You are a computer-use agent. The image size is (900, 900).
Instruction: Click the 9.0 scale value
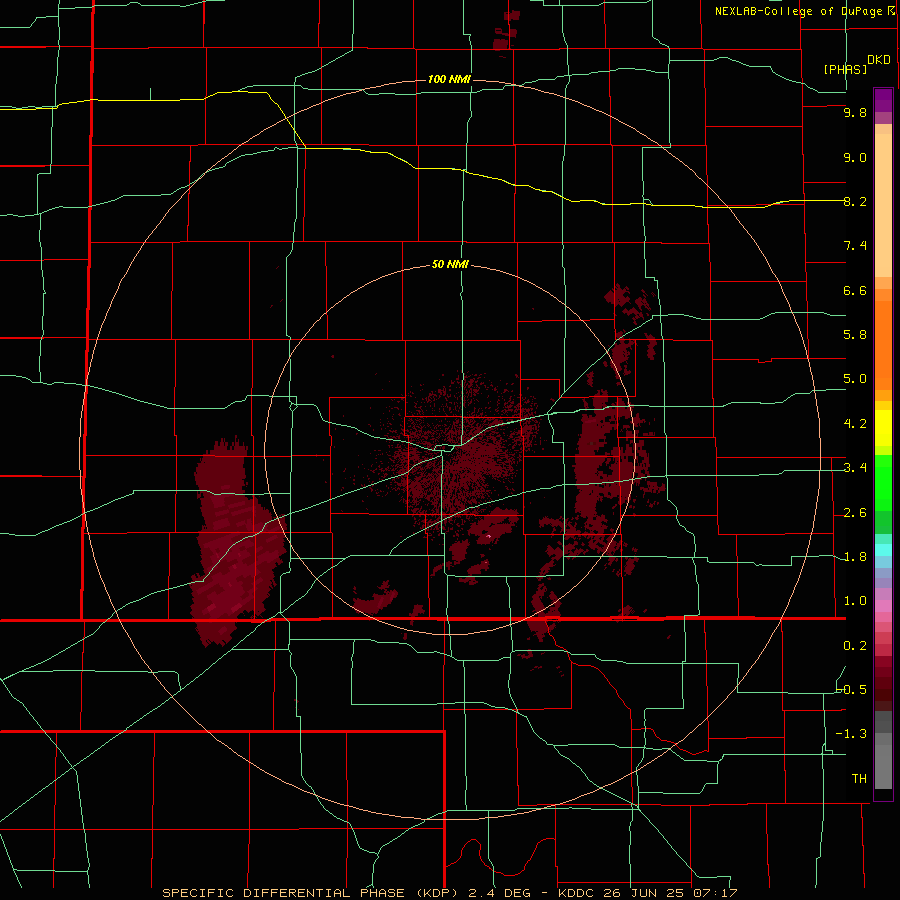tap(855, 157)
